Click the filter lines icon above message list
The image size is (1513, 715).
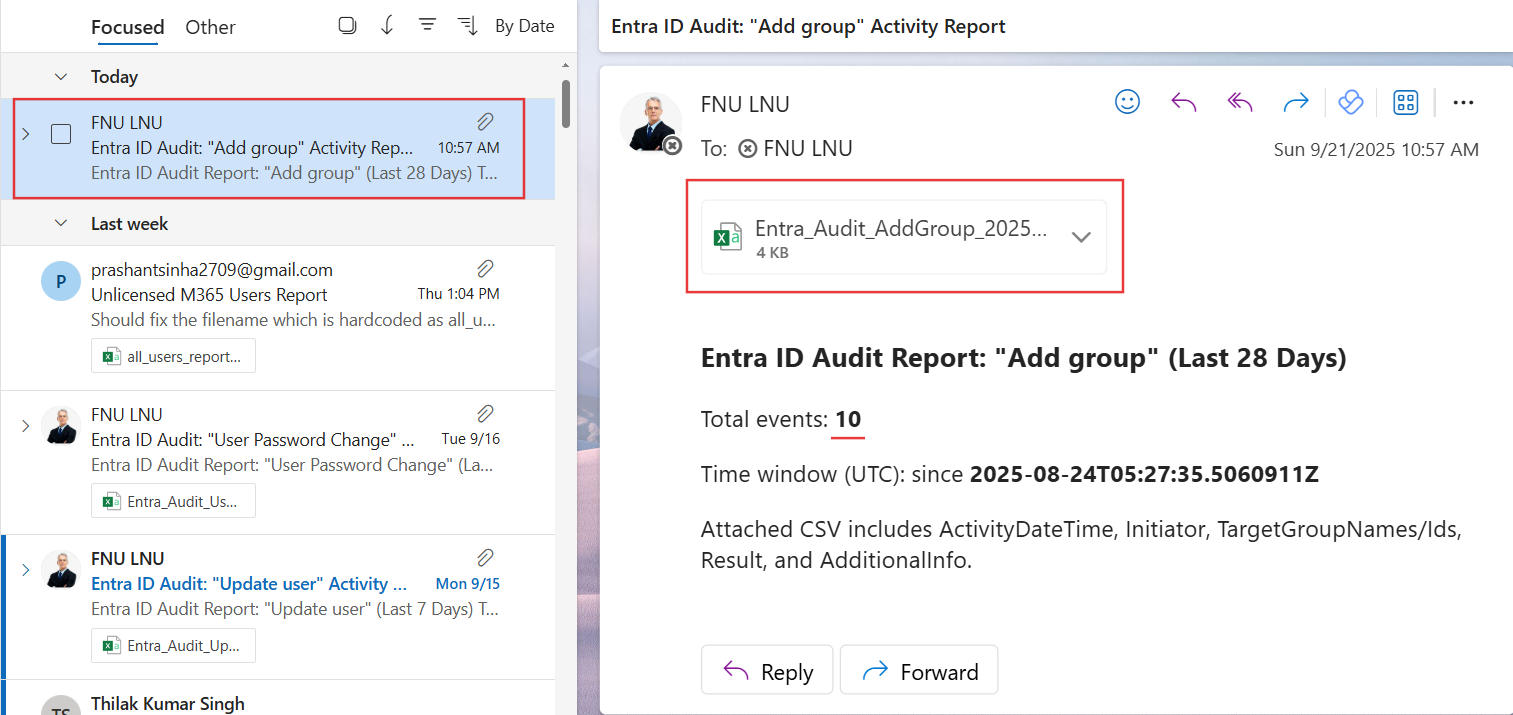(427, 26)
